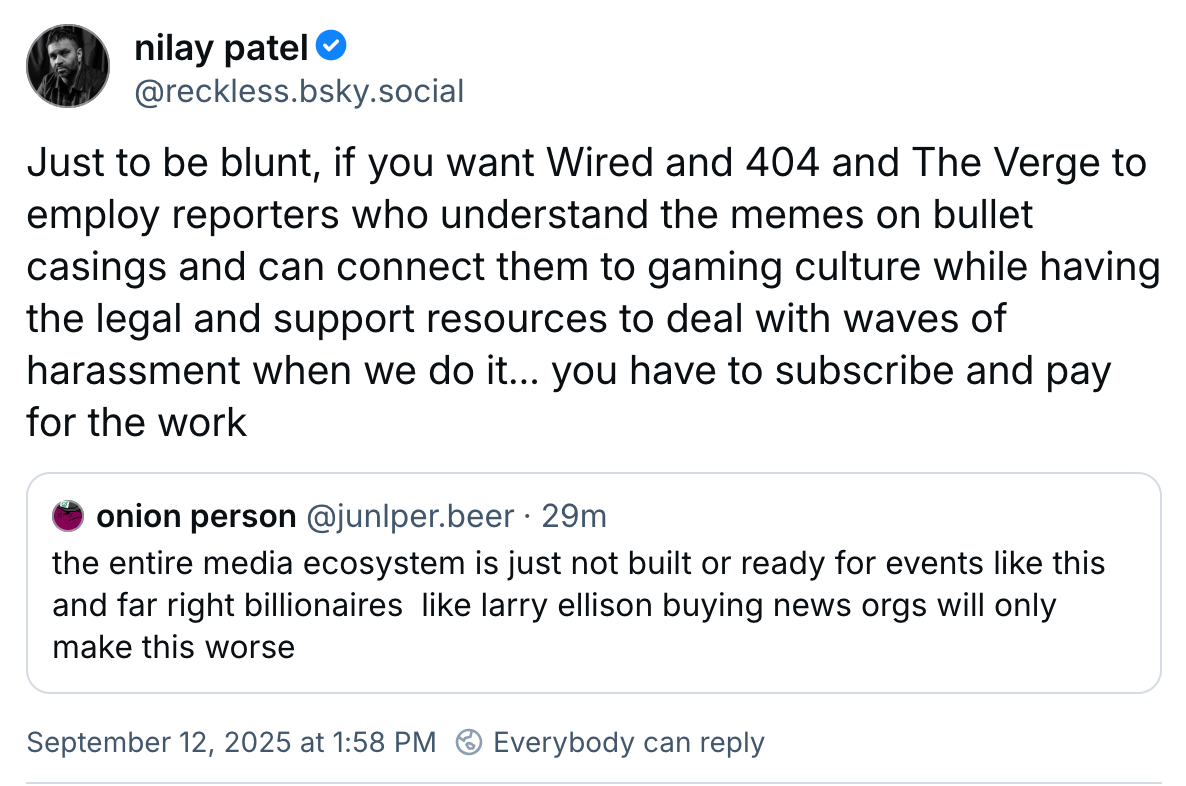Click the 29m timestamp on quoted post
This screenshot has width=1186, height=786.
click(x=573, y=516)
